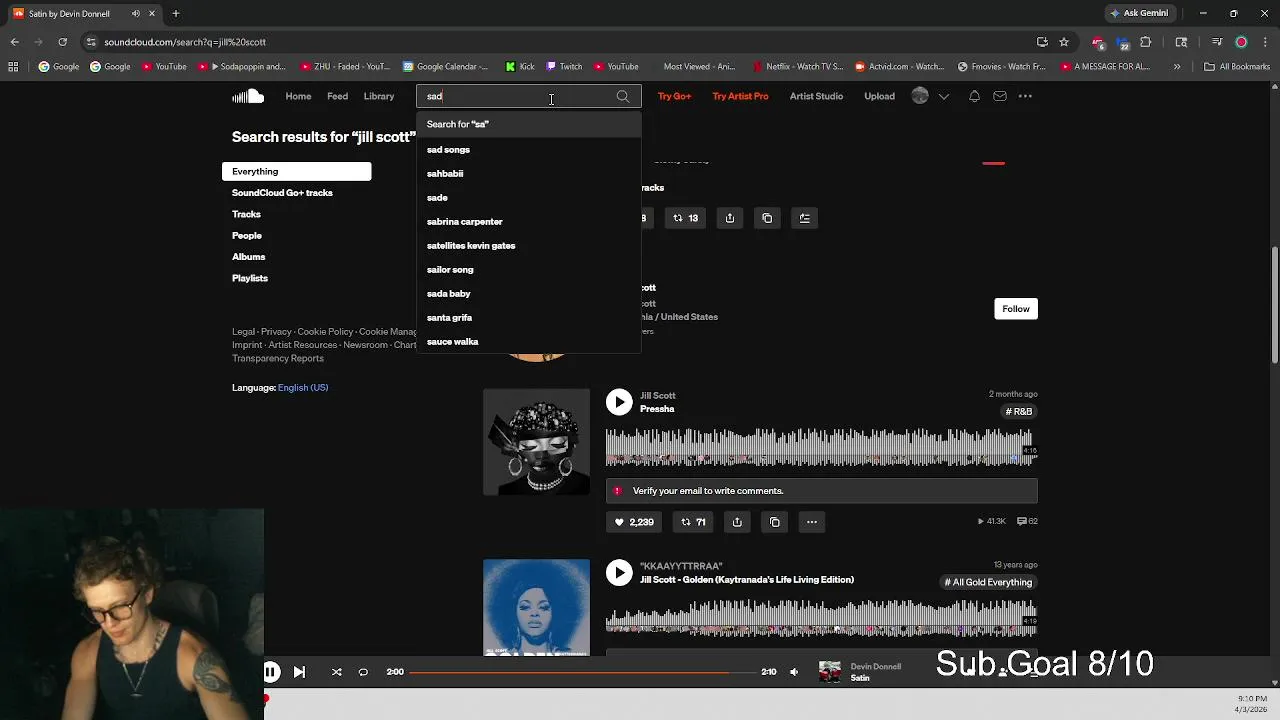1280x720 pixels.
Task: Pause the currently playing track
Action: click(271, 672)
